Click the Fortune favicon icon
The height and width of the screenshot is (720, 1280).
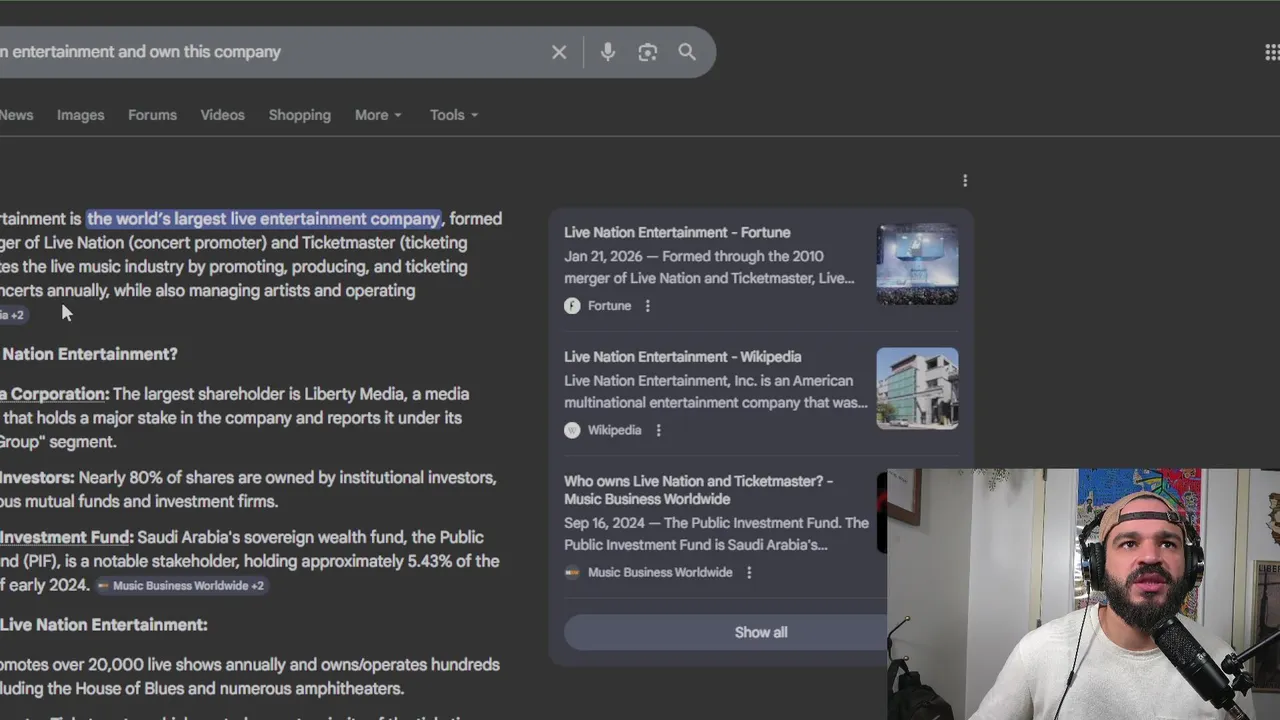572,306
